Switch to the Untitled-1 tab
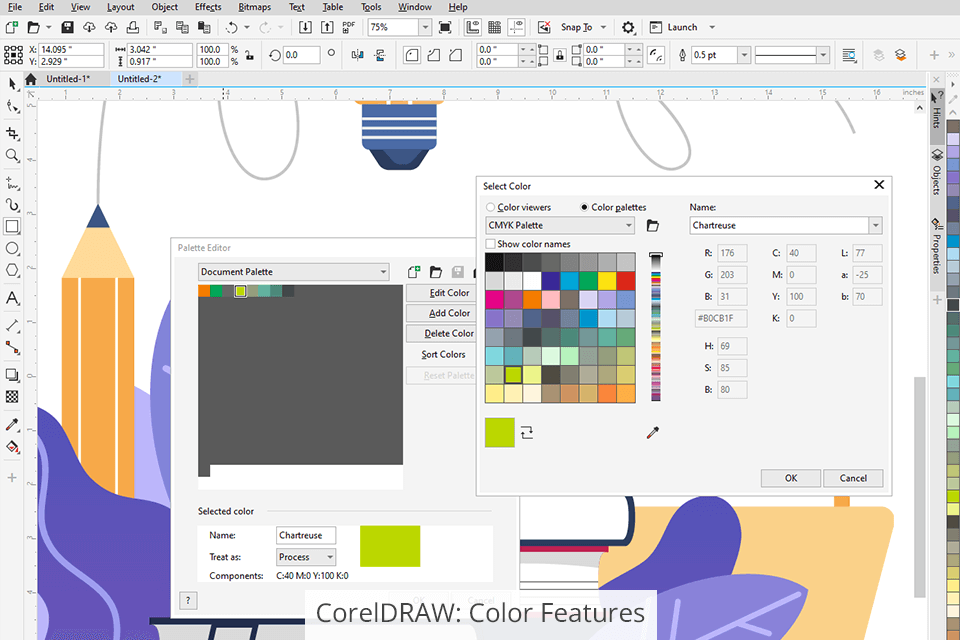This screenshot has height=640, width=960. pyautogui.click(x=68, y=78)
